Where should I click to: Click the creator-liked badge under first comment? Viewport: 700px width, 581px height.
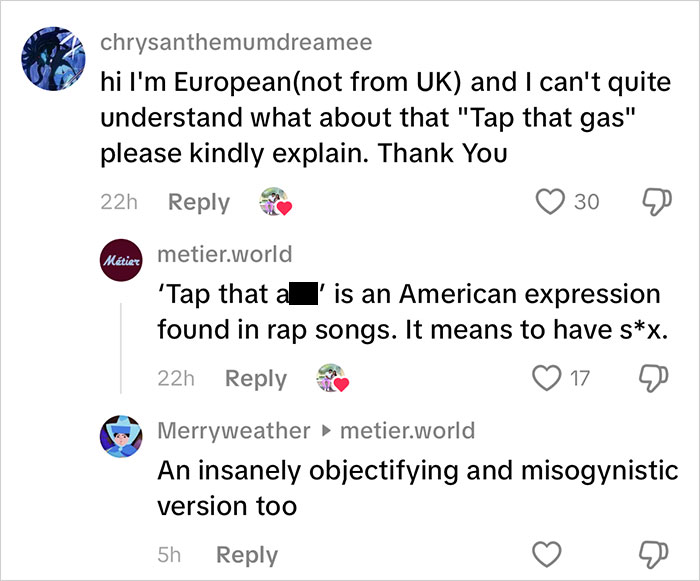pyautogui.click(x=274, y=203)
